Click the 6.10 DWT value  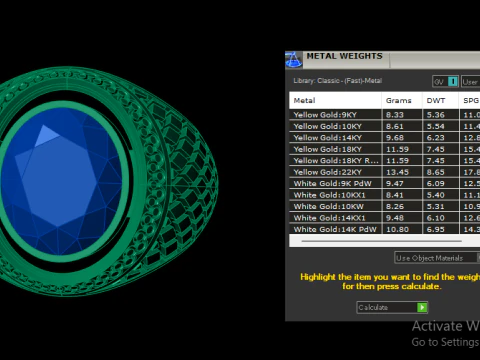point(436,218)
